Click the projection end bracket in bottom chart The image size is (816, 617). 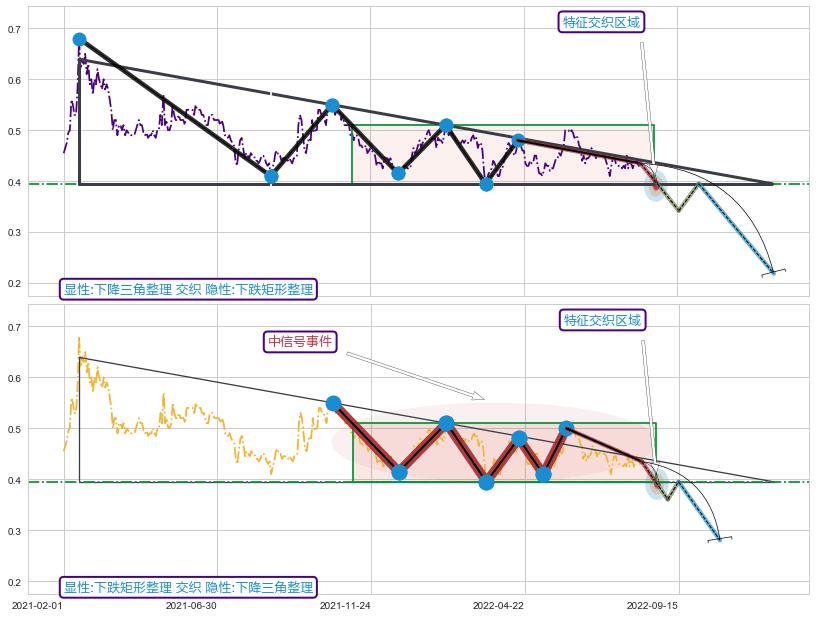click(x=720, y=539)
